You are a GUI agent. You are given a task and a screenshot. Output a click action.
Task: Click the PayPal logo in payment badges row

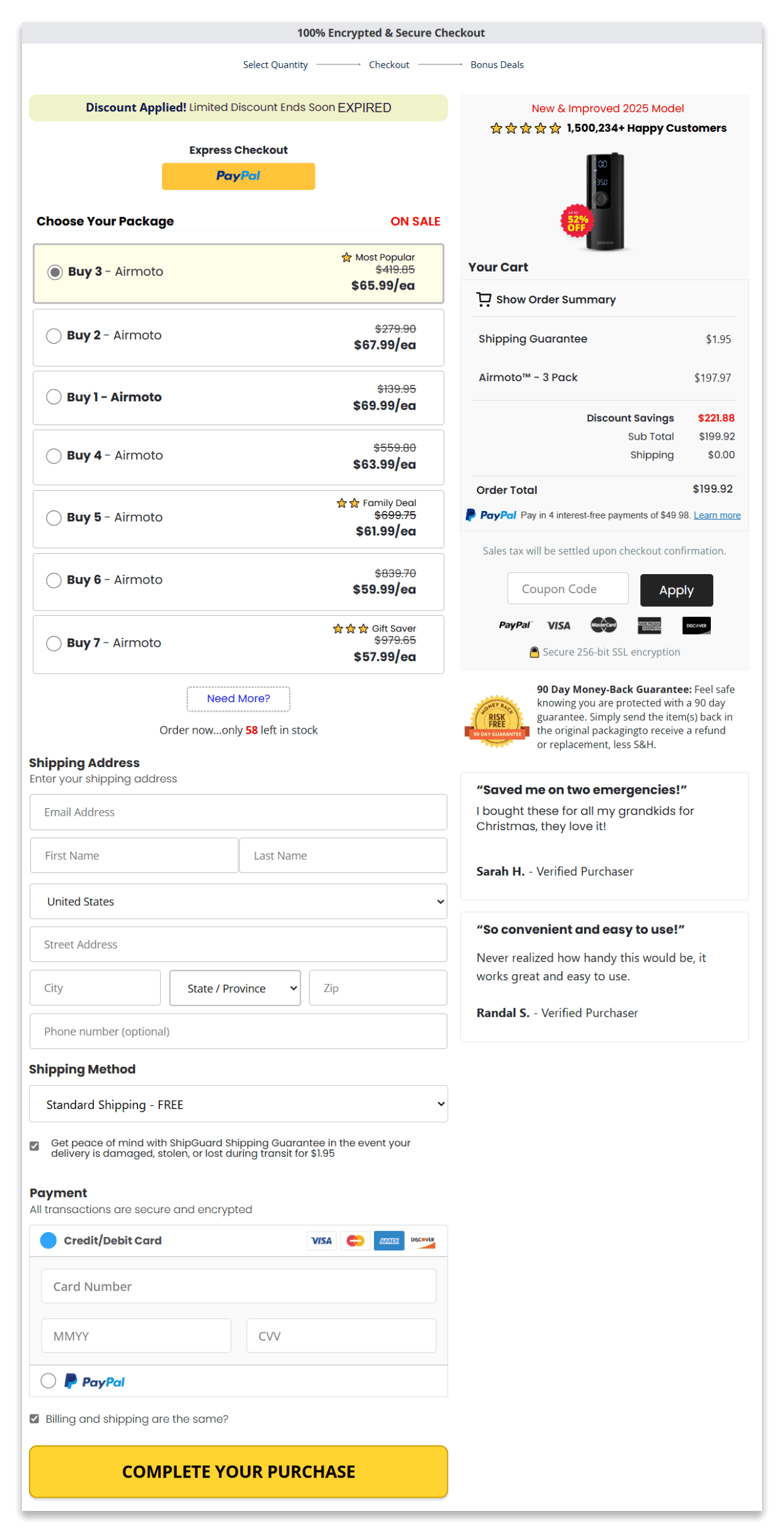515,625
